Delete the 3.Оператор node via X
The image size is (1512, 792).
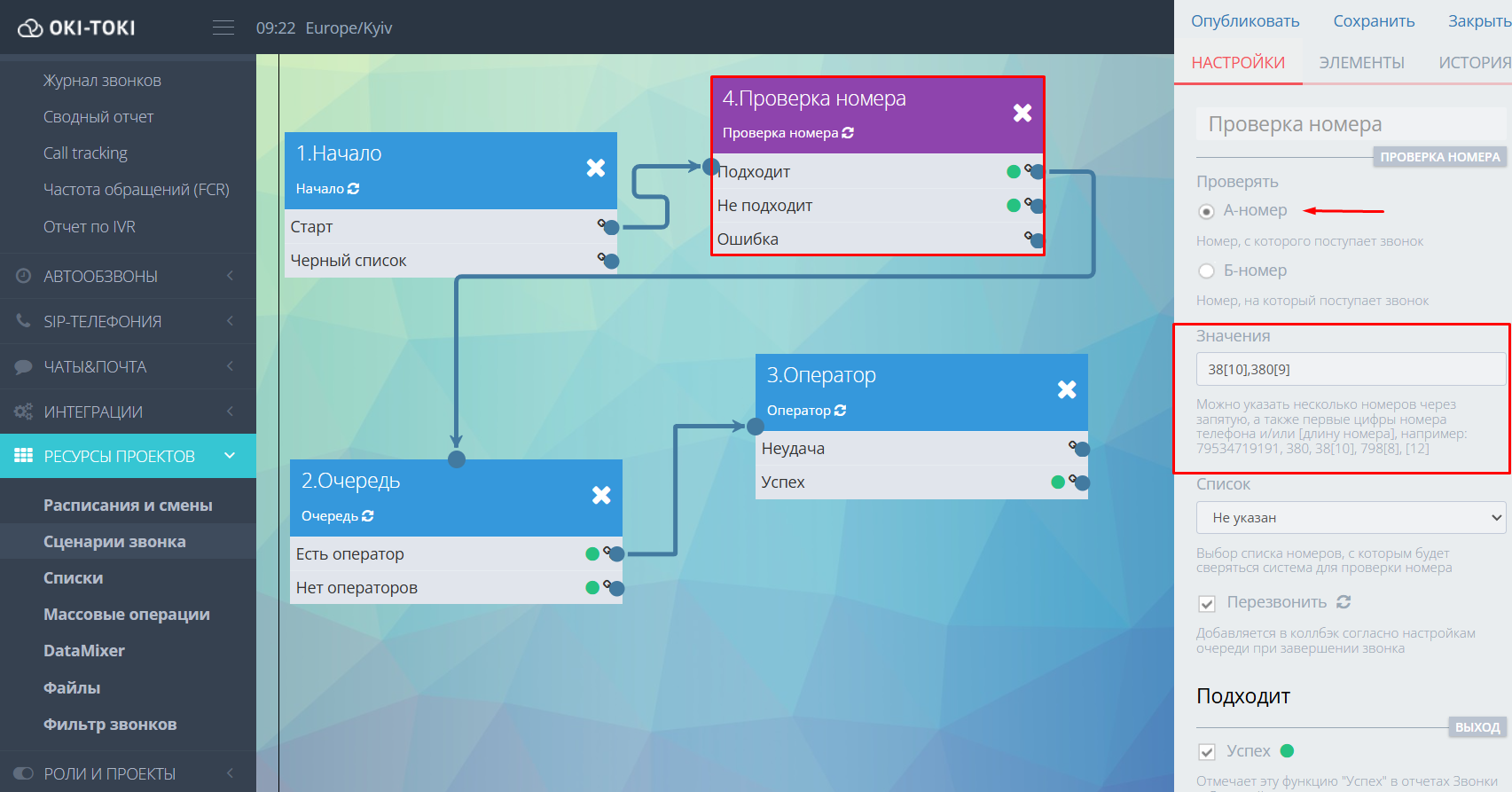tap(1067, 389)
